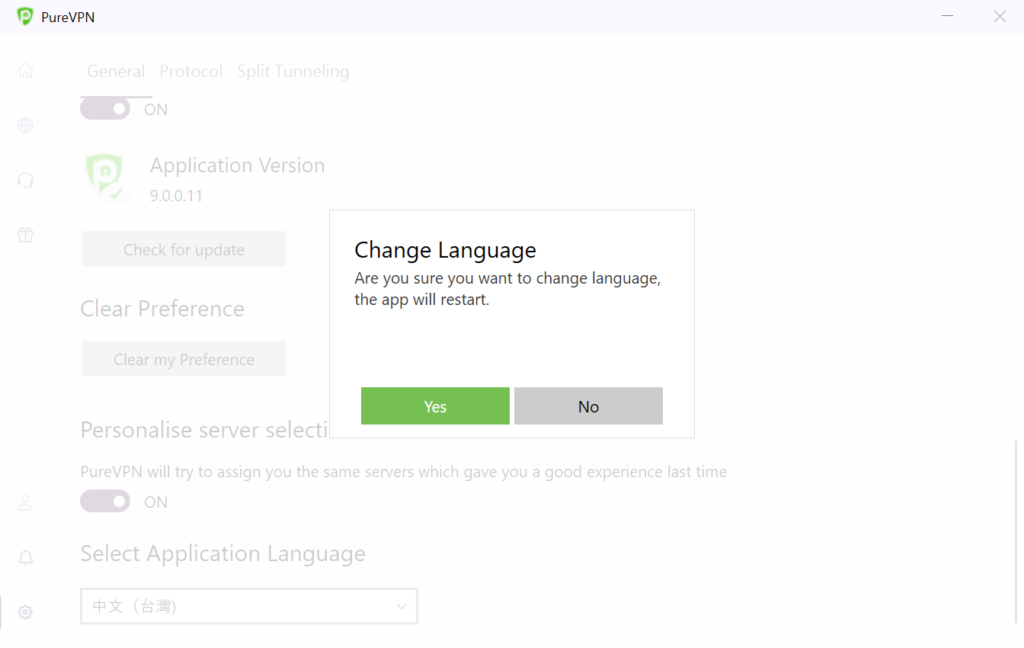Click the Select Application Language heading
1024x648 pixels.
[223, 553]
